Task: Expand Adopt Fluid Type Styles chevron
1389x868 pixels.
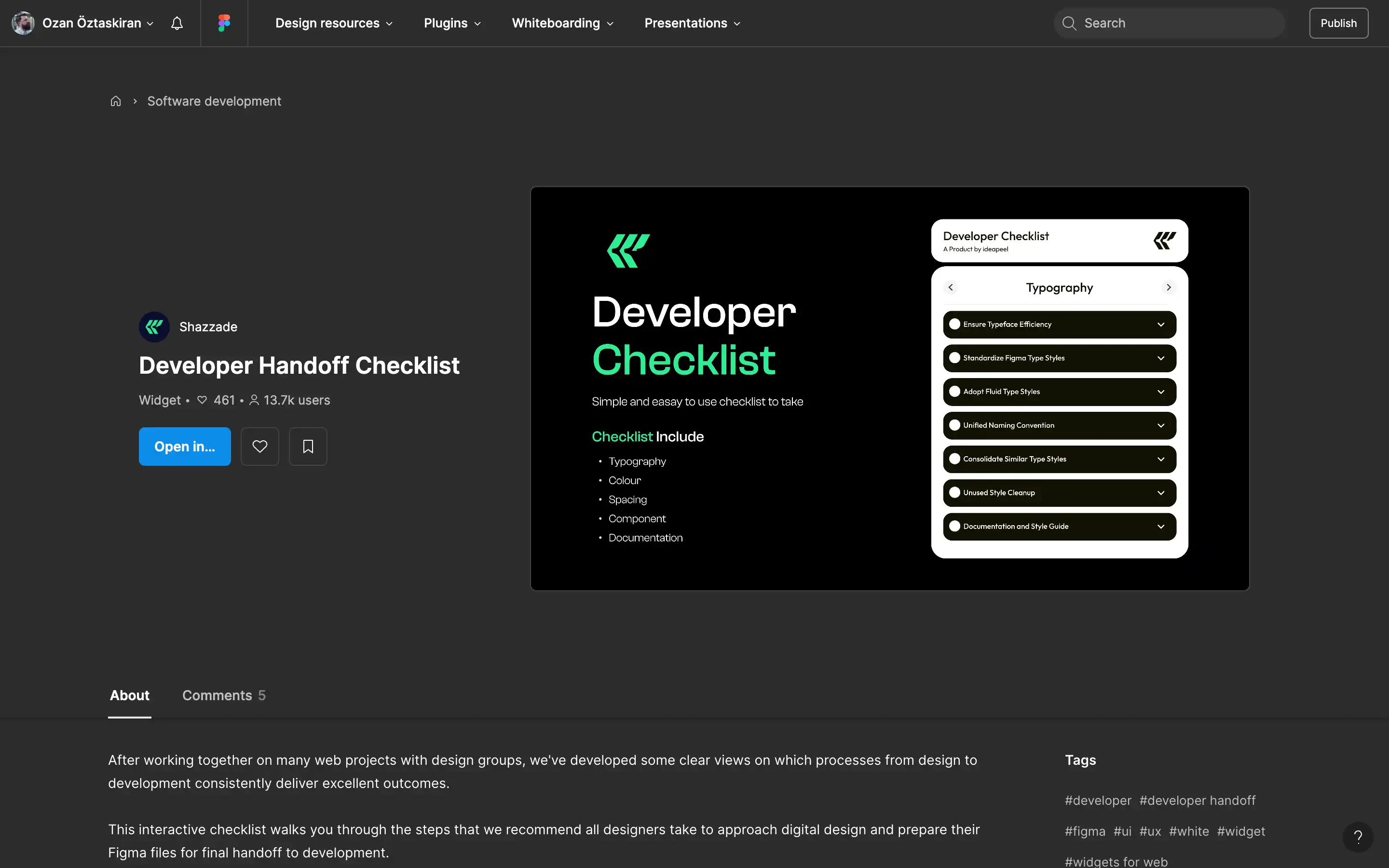Action: pyautogui.click(x=1160, y=392)
